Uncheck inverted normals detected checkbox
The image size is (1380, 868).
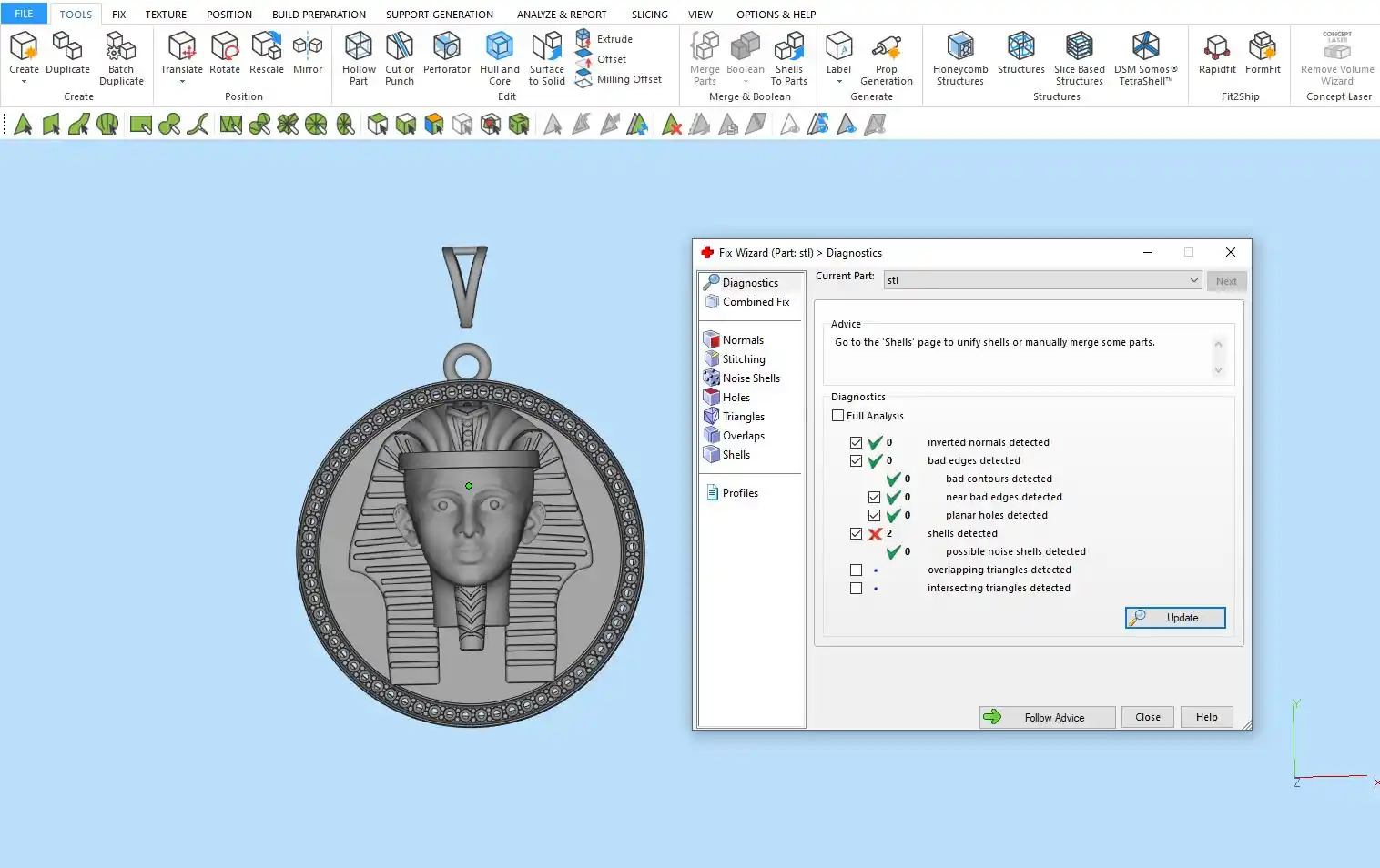tap(856, 443)
